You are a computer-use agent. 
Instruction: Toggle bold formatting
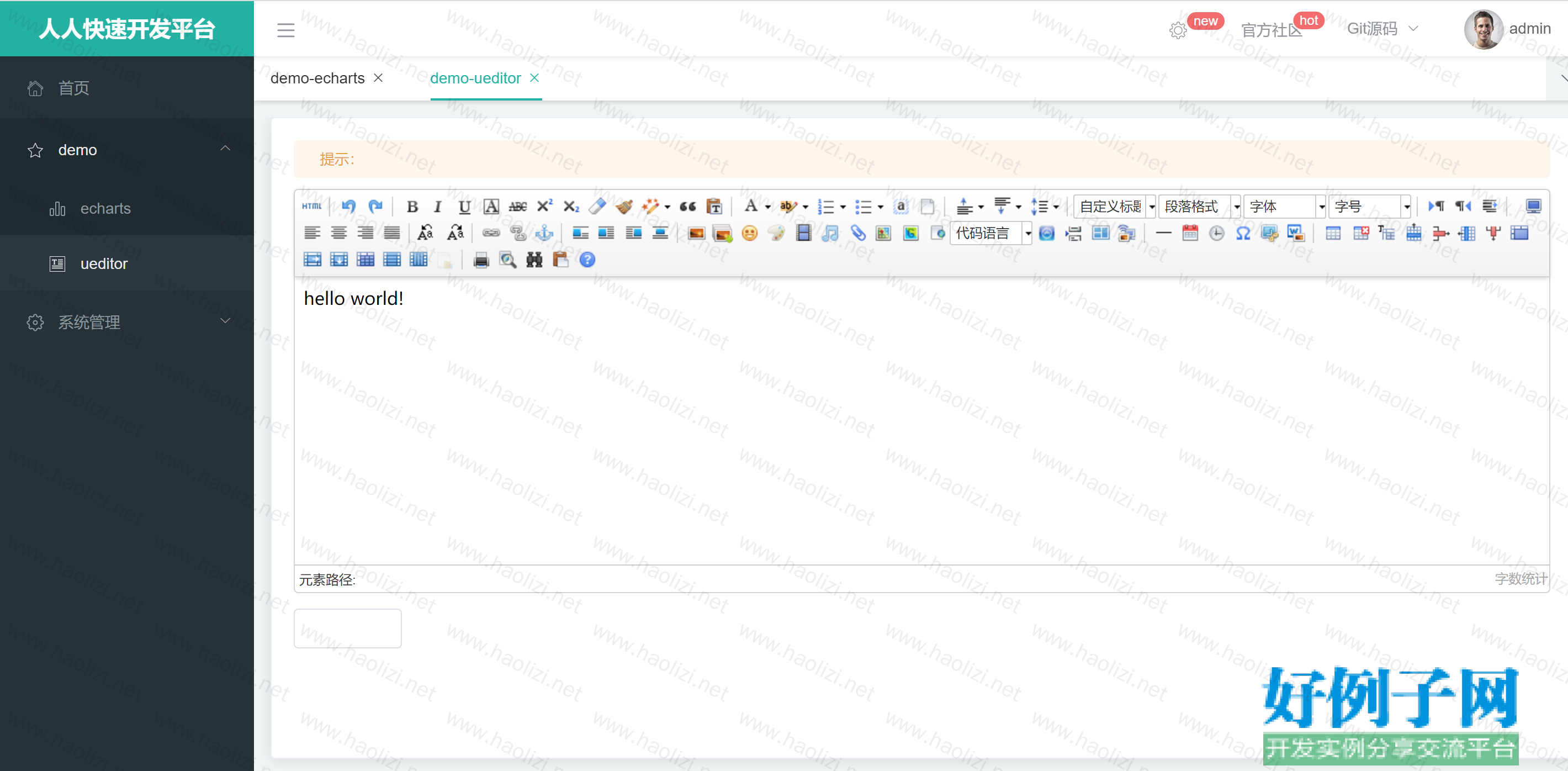[x=412, y=207]
